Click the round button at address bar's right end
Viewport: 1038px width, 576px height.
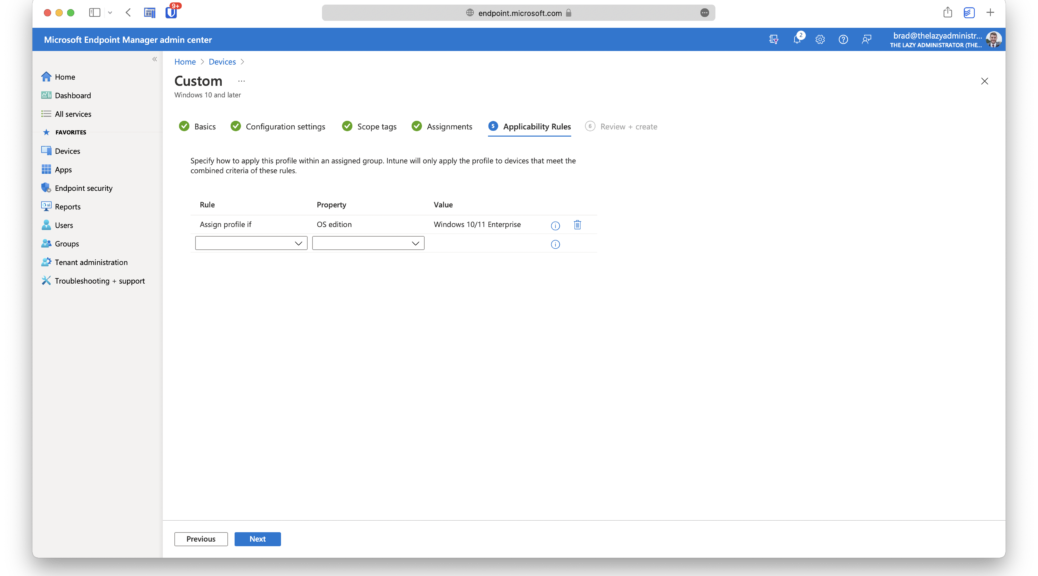coord(704,13)
